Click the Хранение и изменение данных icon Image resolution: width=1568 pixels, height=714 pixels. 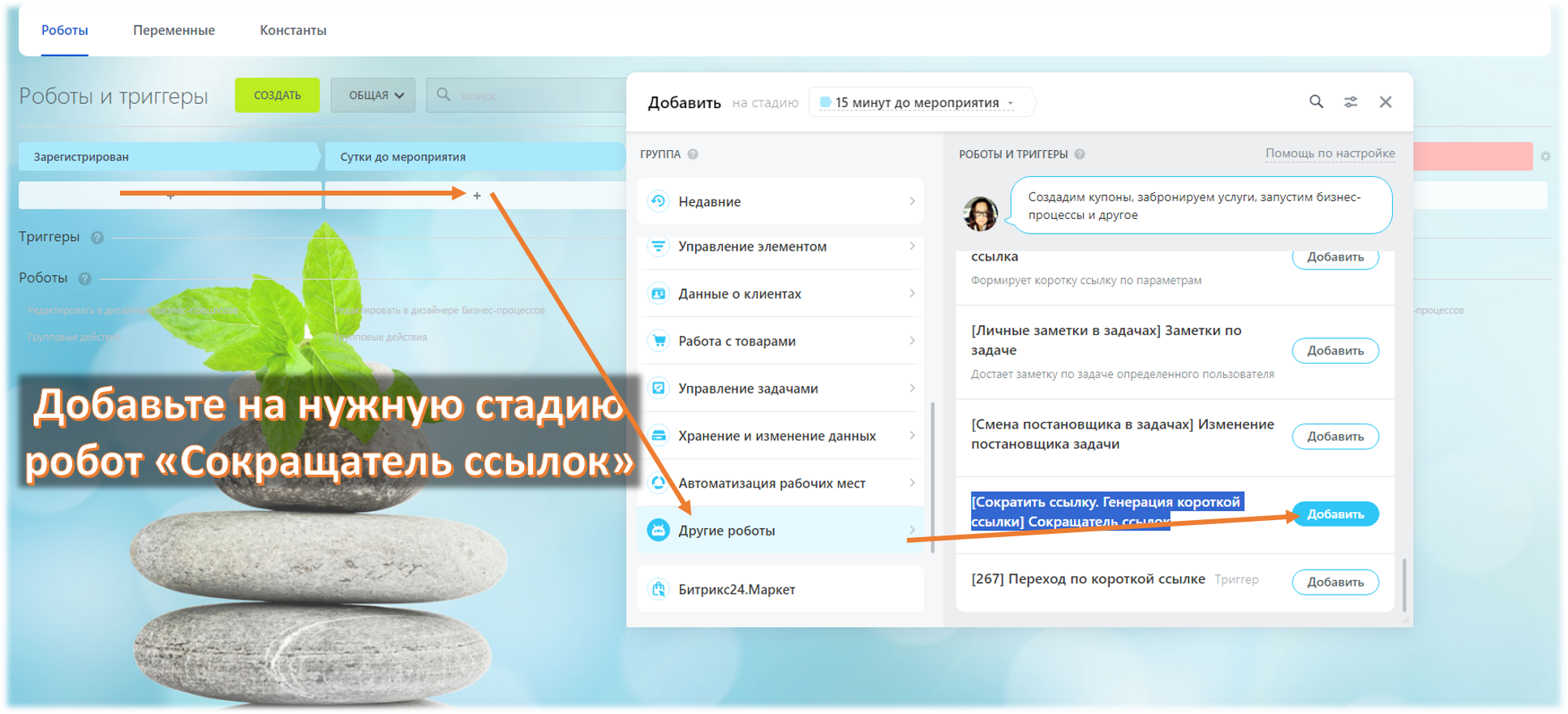coord(659,436)
